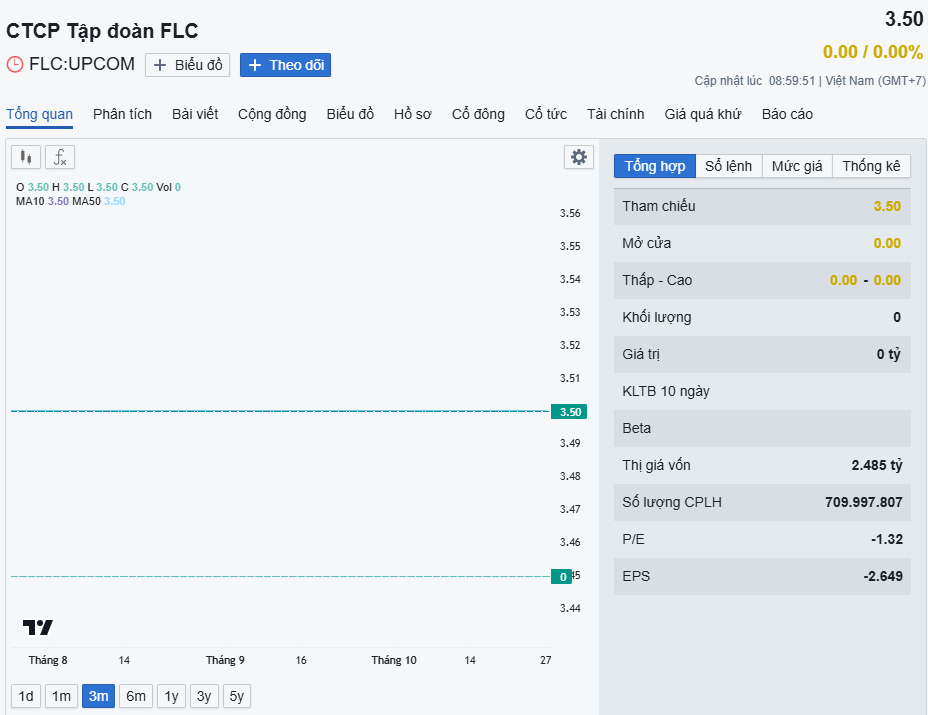Click the 3.44 price axis label
Image resolution: width=928 pixels, height=715 pixels.
coord(570,608)
